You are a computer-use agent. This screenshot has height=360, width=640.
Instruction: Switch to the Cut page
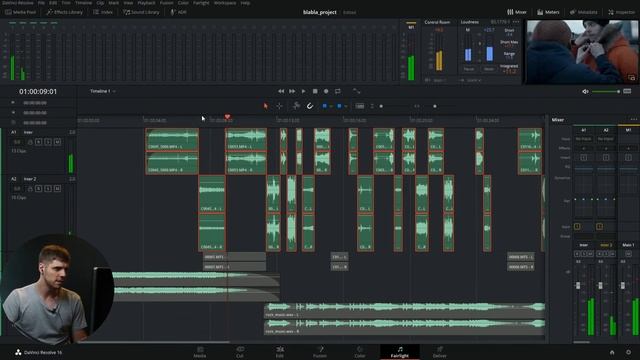[x=240, y=352]
